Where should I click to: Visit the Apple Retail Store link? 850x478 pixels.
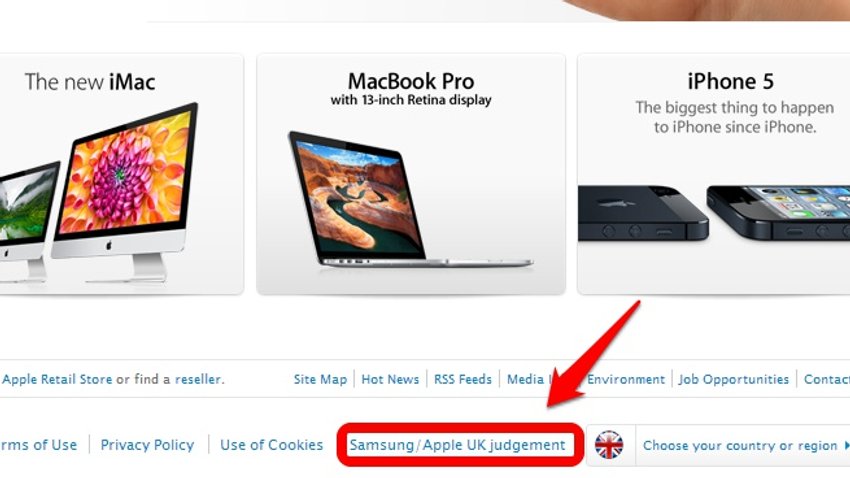(56, 379)
